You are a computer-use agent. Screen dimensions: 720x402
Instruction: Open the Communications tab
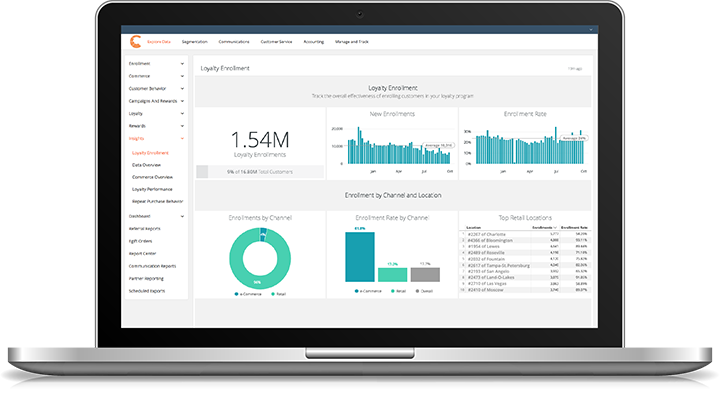234,42
